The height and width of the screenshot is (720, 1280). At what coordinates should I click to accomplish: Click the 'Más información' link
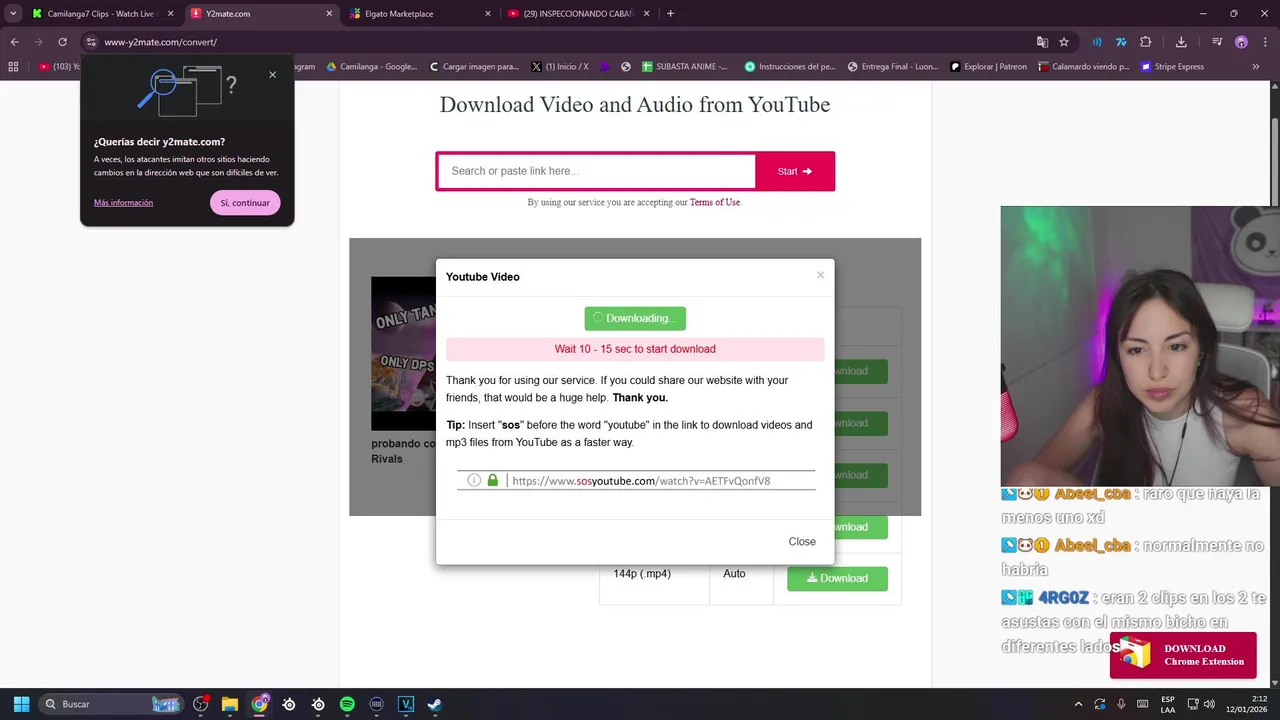pos(123,203)
